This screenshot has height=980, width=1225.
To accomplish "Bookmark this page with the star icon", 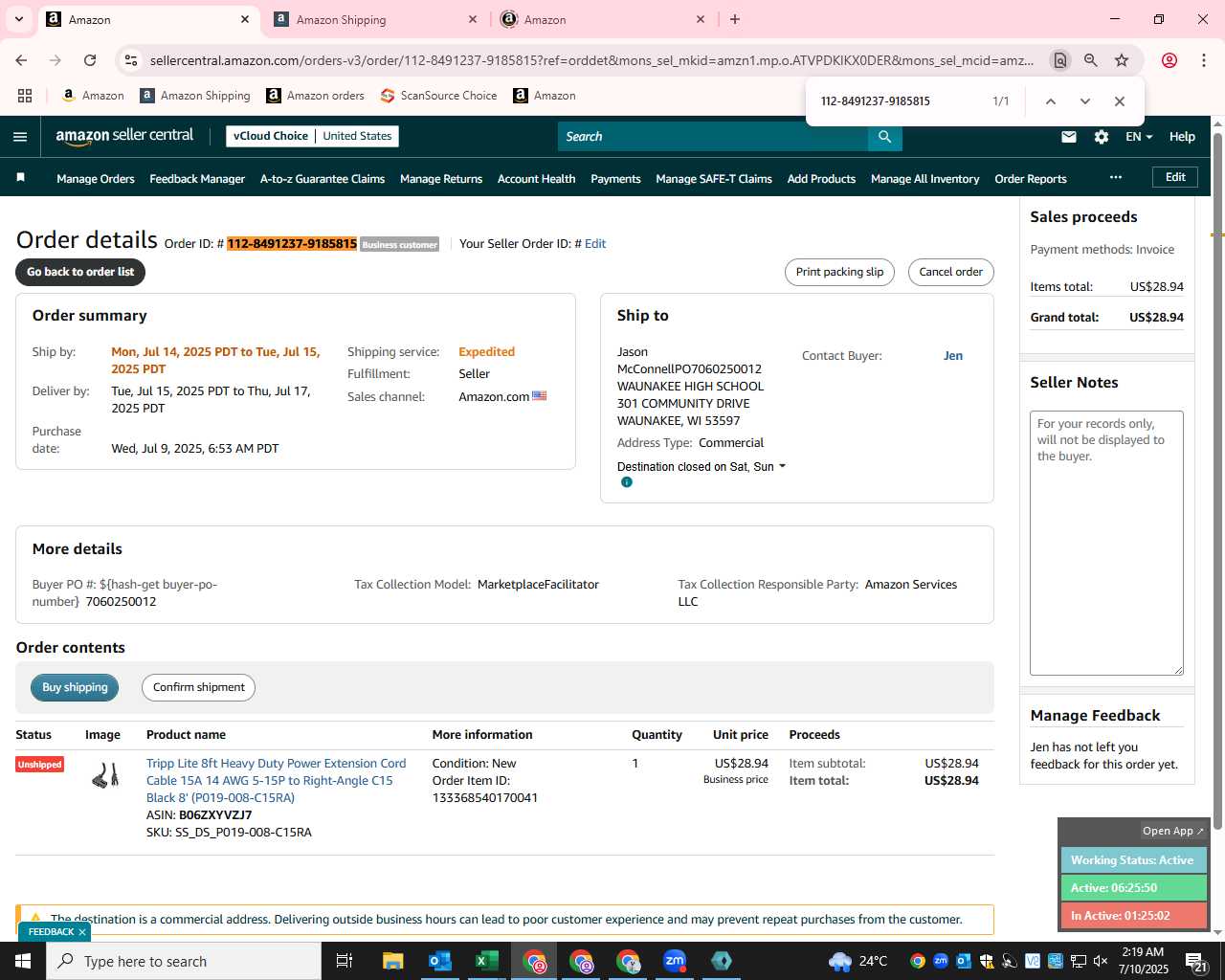I will [x=1122, y=60].
